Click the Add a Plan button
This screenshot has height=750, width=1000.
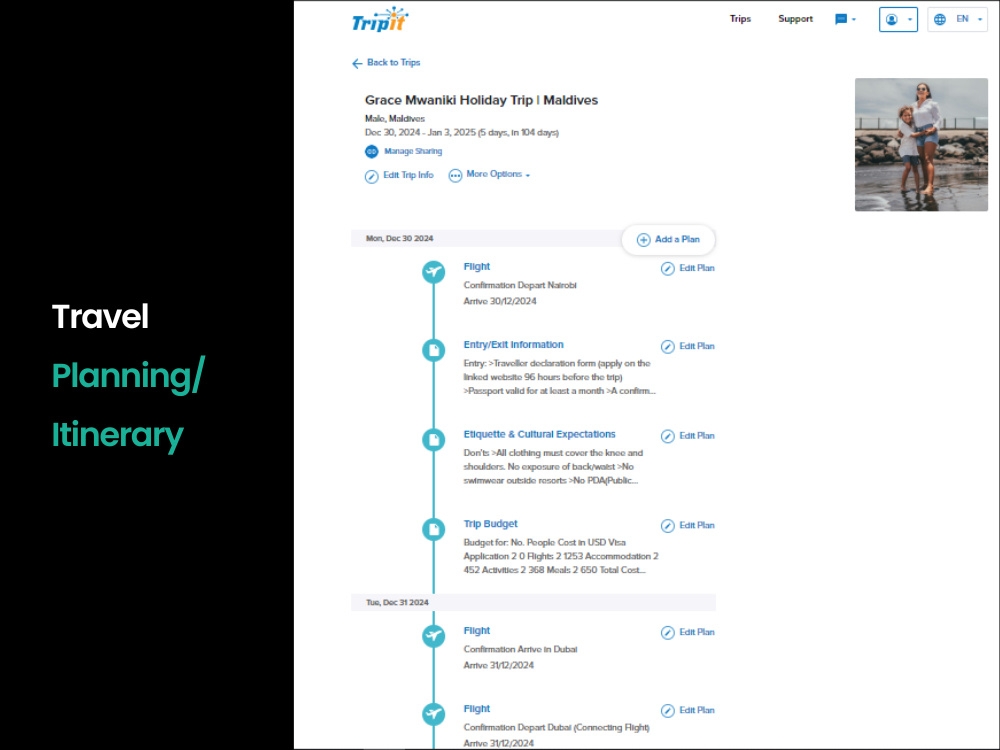point(668,240)
